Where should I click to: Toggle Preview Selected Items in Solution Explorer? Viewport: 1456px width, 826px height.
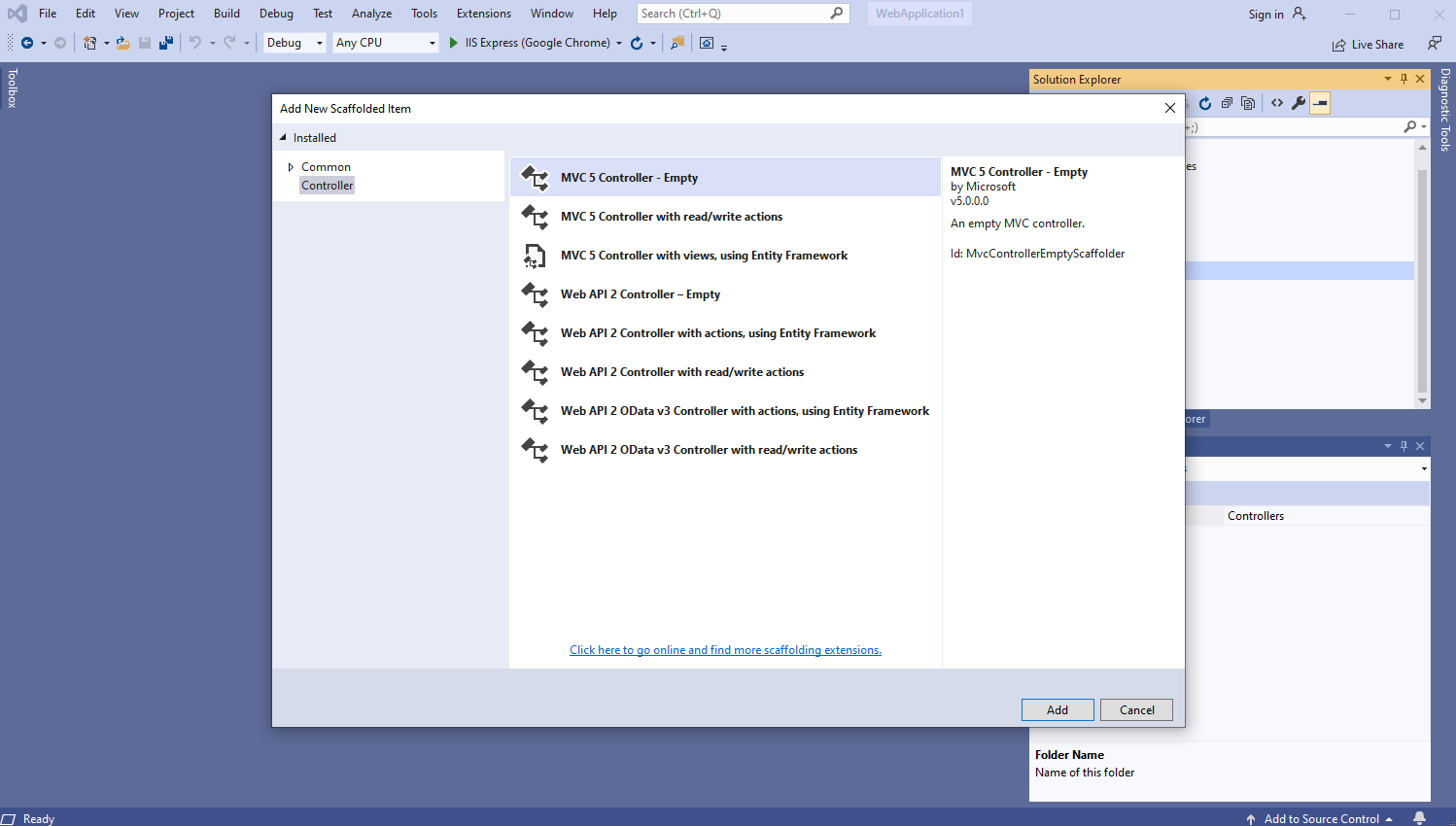[1320, 103]
